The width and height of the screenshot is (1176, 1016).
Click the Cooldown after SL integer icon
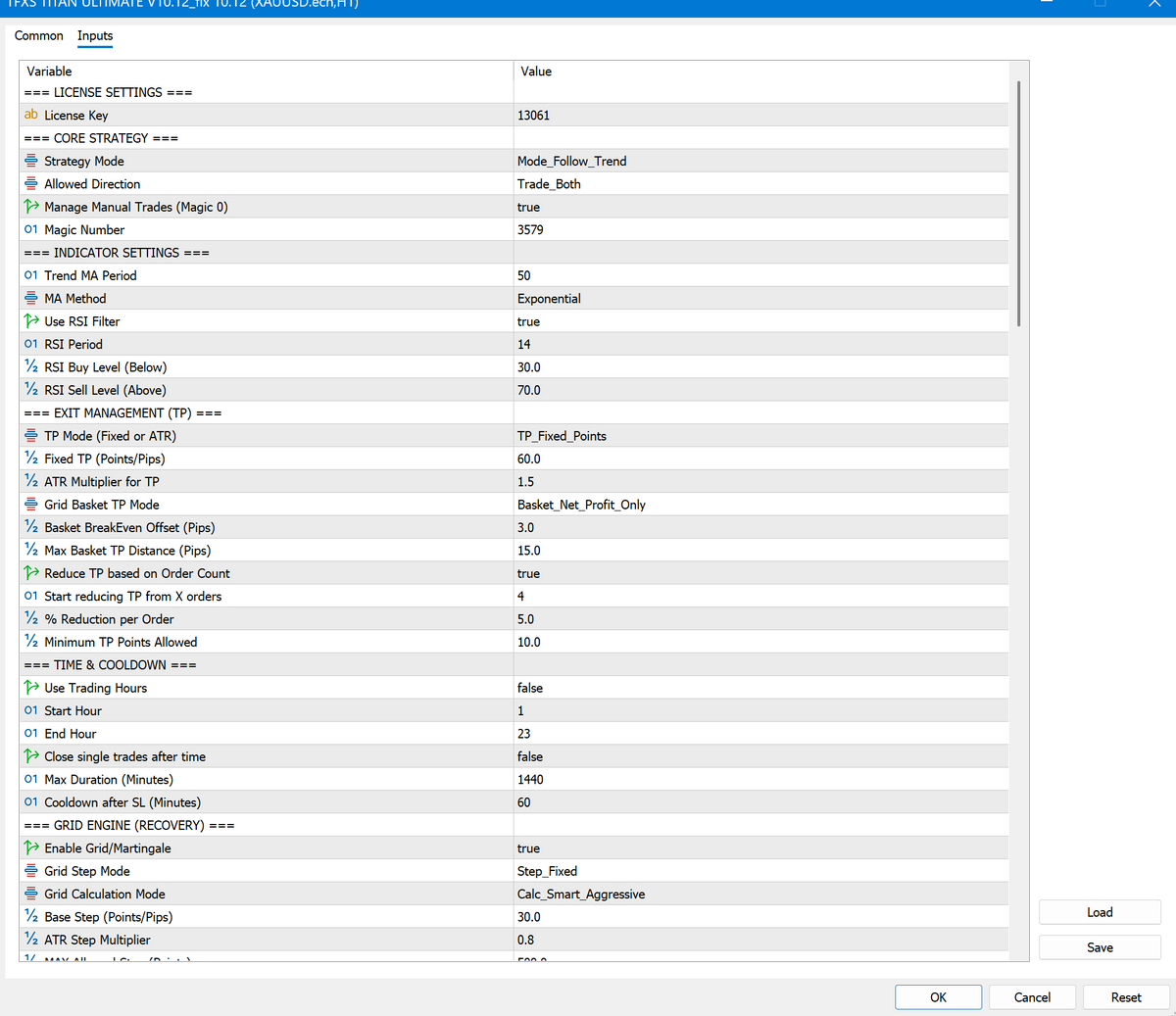pyautogui.click(x=31, y=802)
